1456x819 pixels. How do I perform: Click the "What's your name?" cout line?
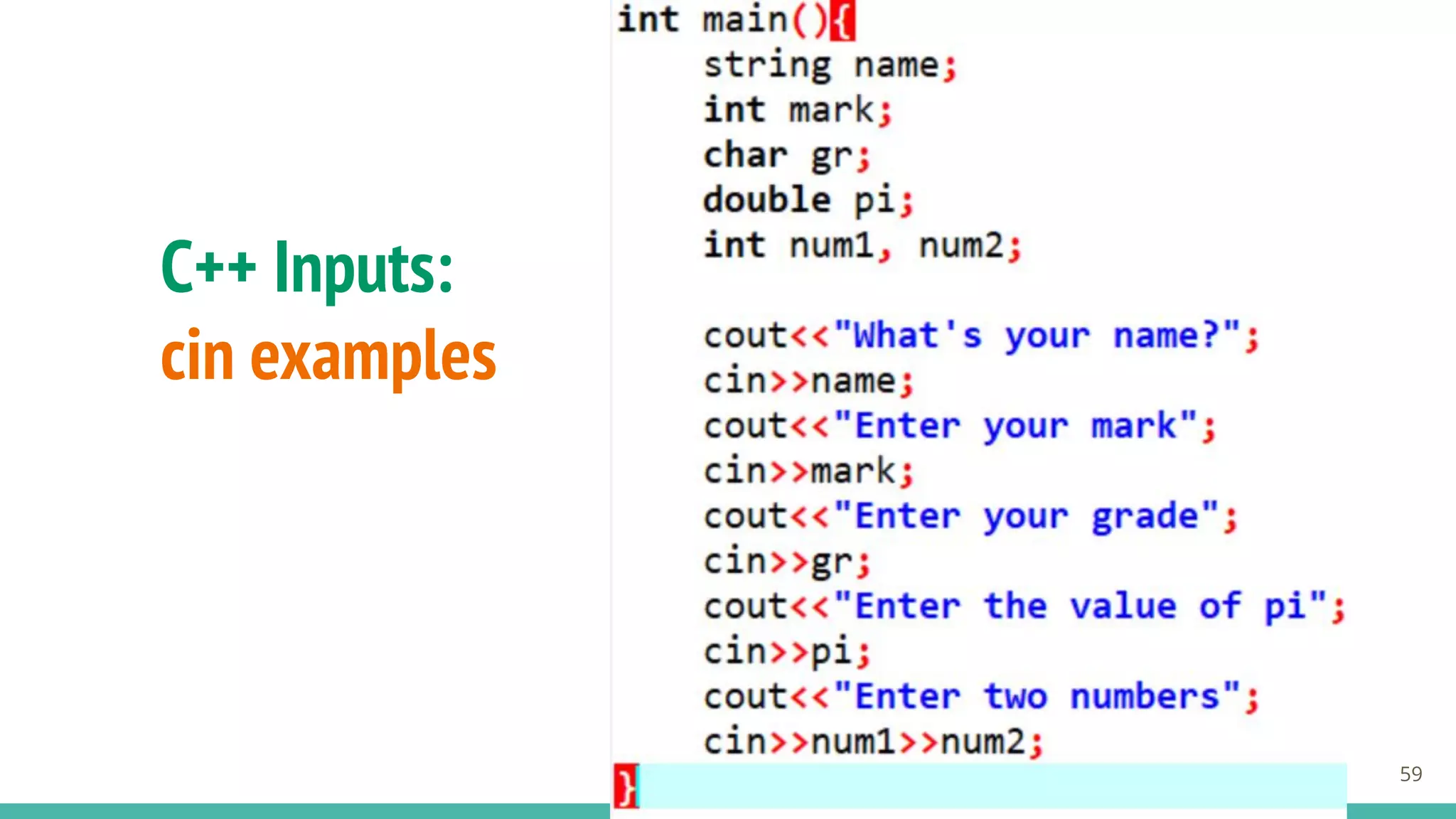(x=982, y=336)
